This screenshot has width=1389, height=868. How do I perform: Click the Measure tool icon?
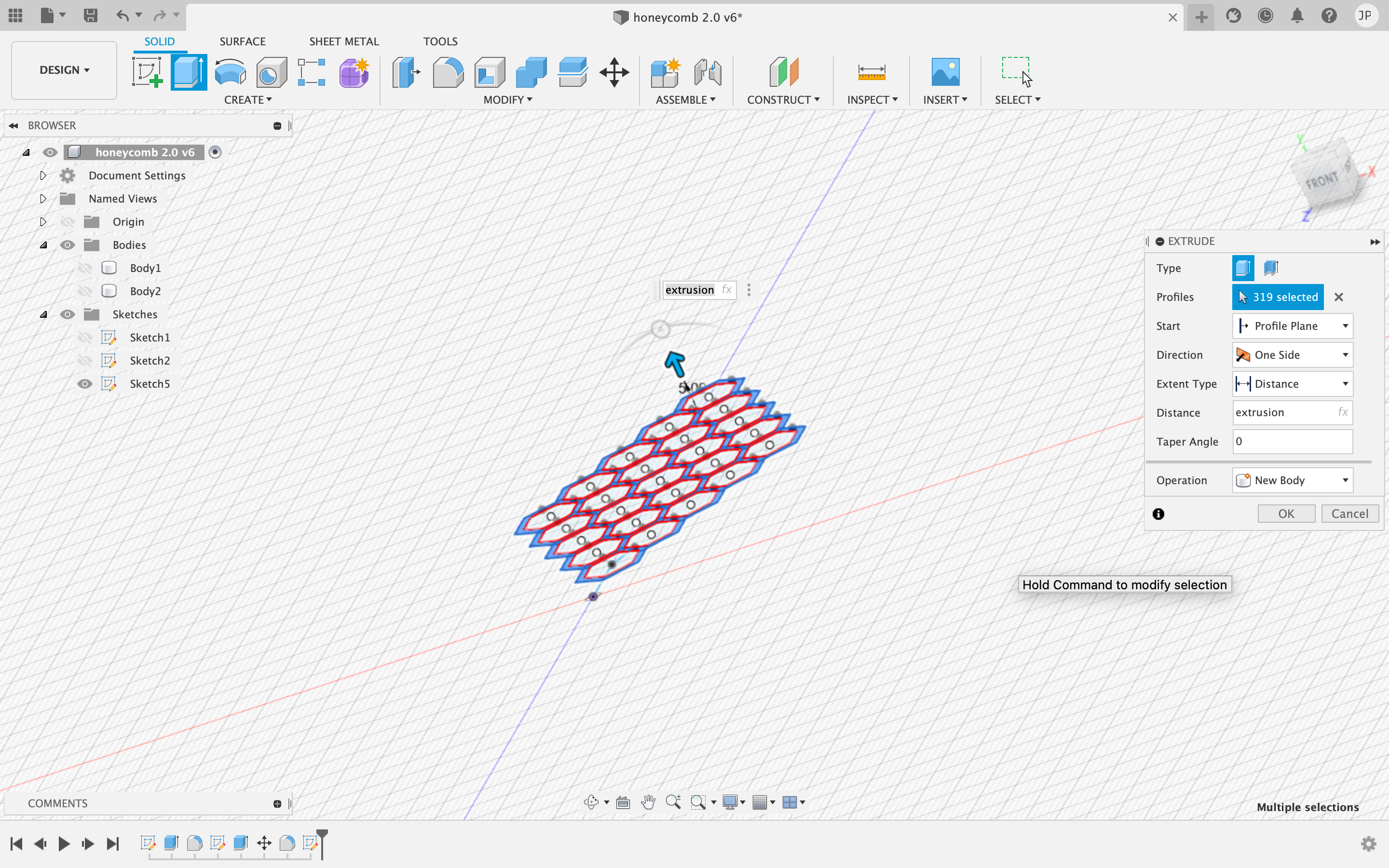tap(872, 72)
